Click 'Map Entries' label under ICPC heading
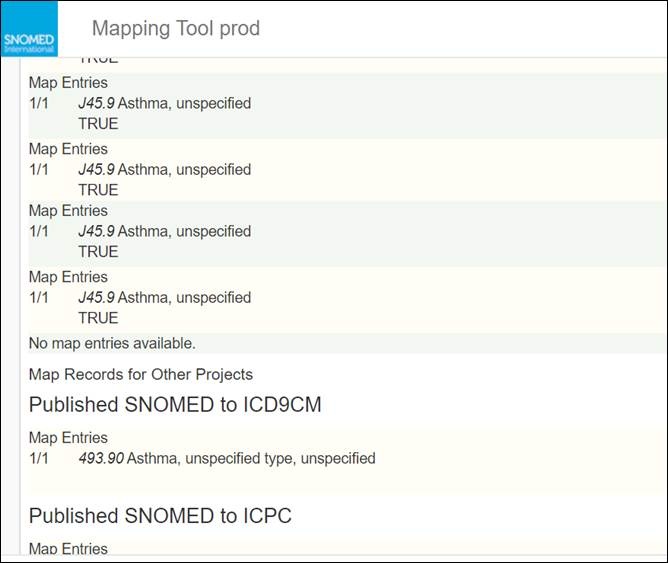The height and width of the screenshot is (563, 668). [x=68, y=549]
